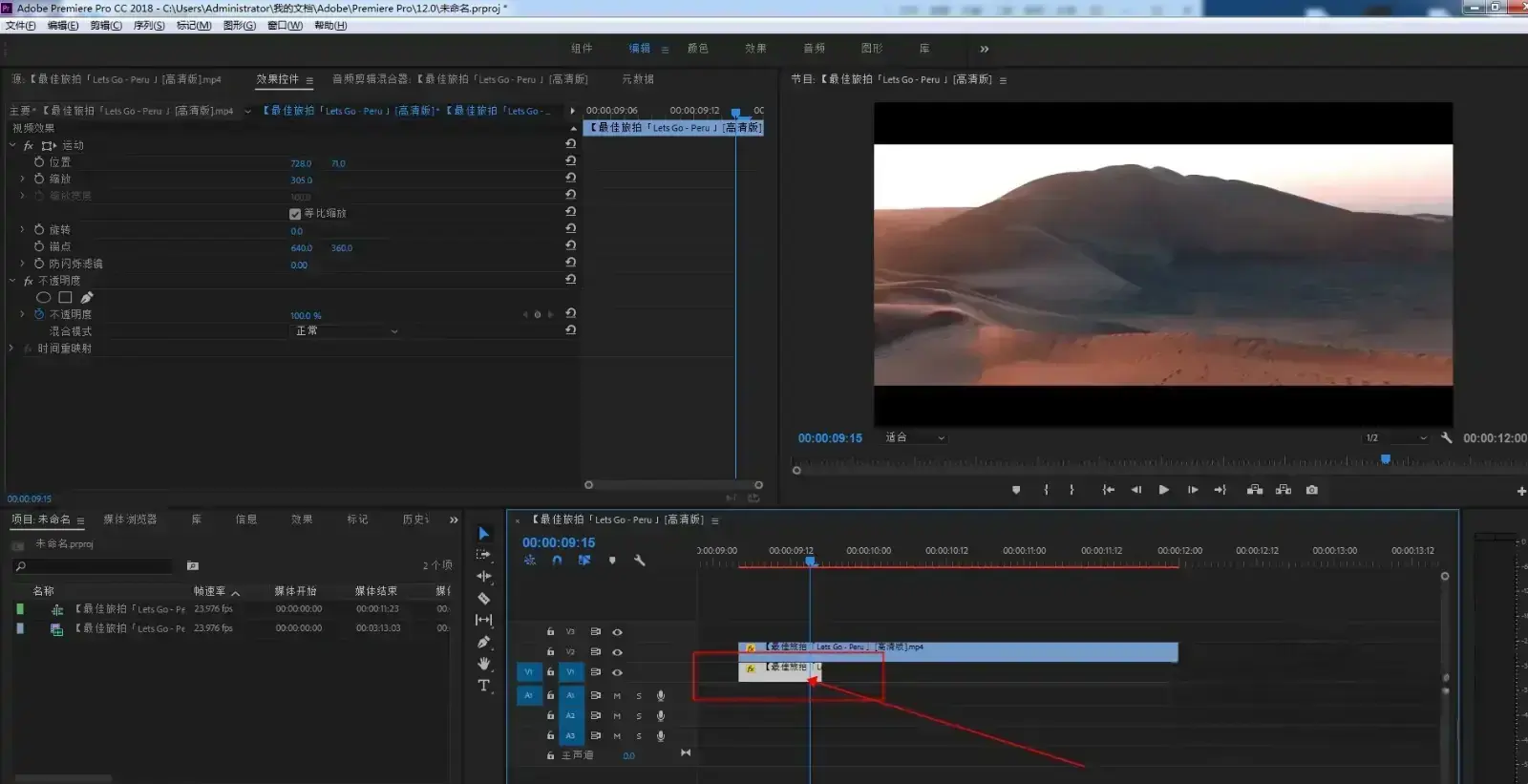Toggle nest sequence insert mode icon
This screenshot has width=1528, height=784.
(530, 561)
